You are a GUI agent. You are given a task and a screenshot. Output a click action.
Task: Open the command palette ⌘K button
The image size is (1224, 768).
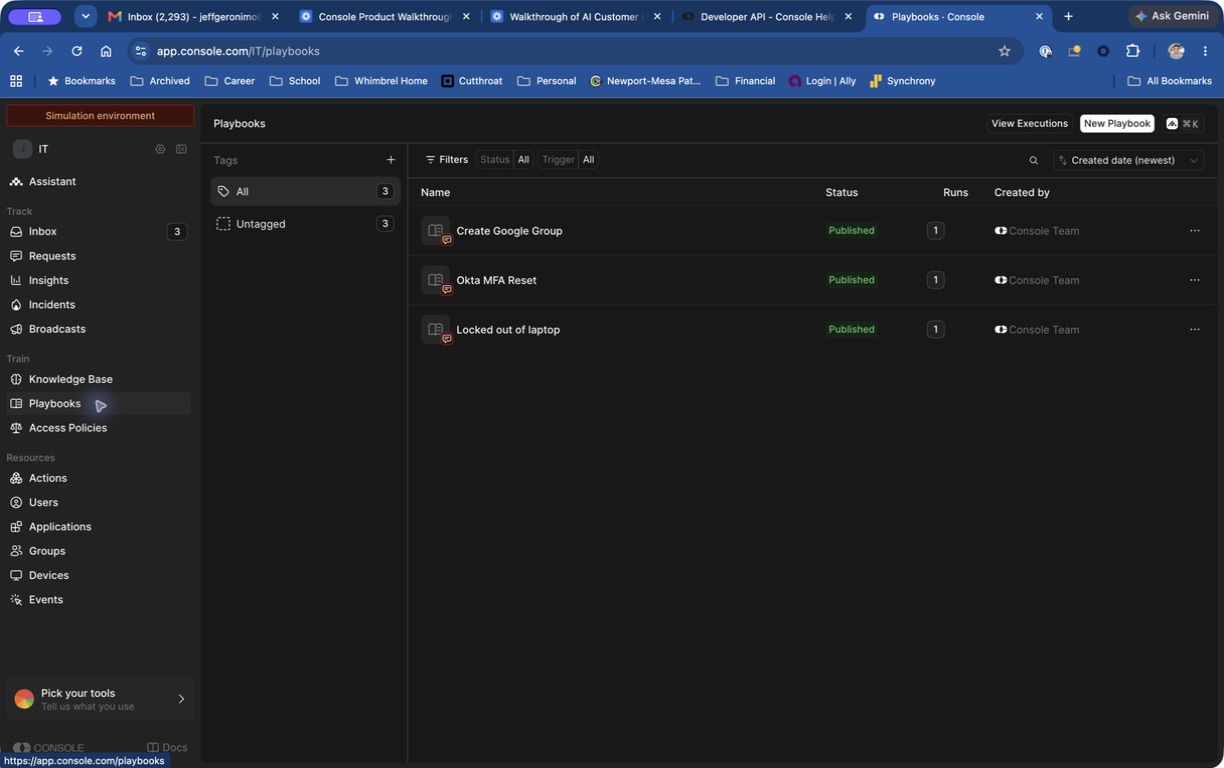(x=1183, y=124)
